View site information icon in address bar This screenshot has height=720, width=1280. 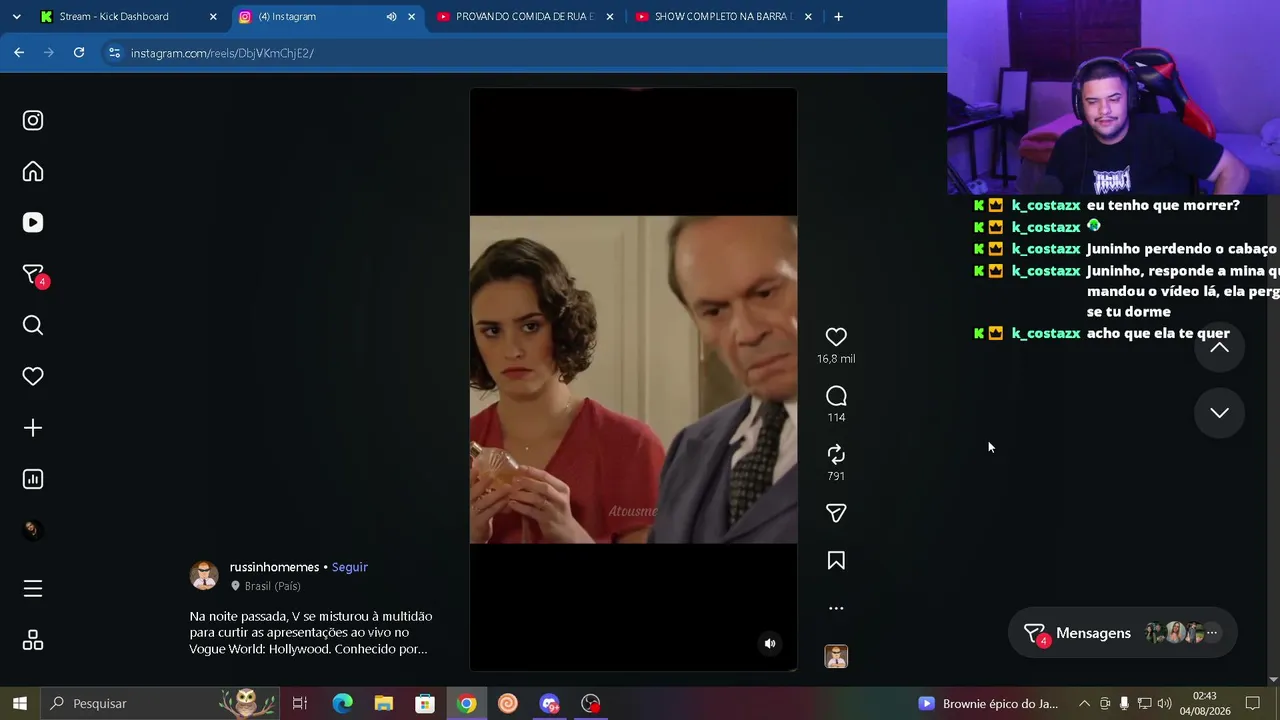pos(114,53)
